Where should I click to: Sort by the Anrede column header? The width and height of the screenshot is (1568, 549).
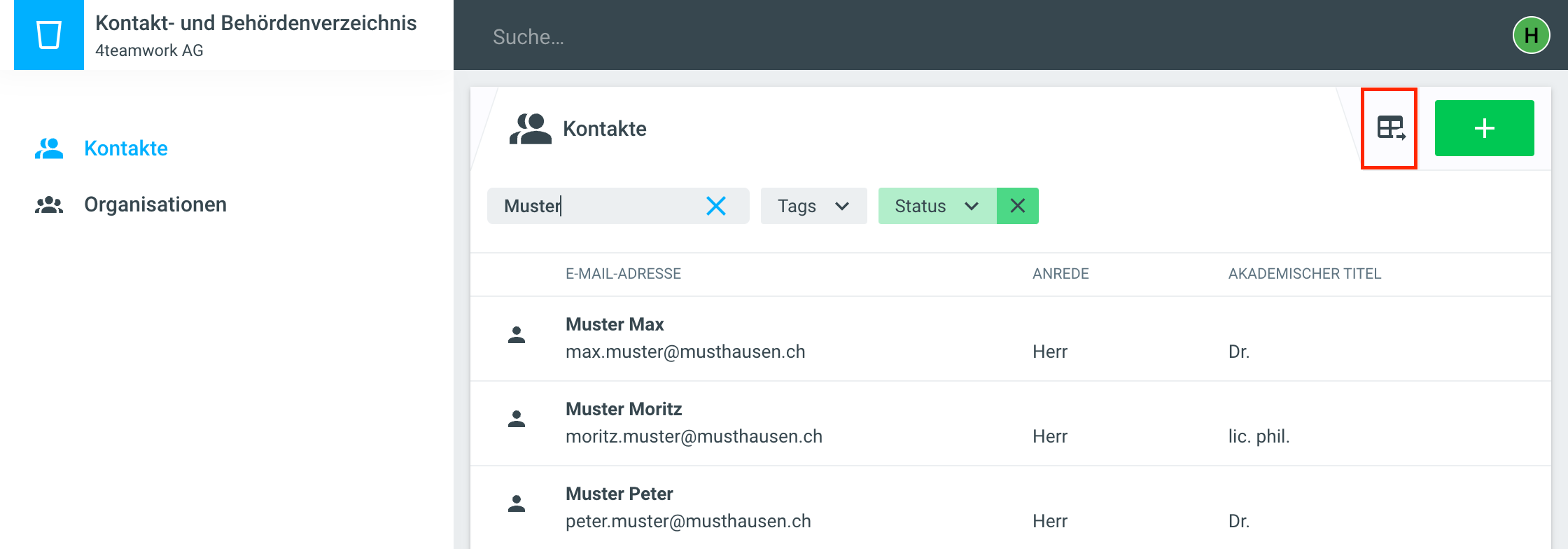pyautogui.click(x=1060, y=274)
